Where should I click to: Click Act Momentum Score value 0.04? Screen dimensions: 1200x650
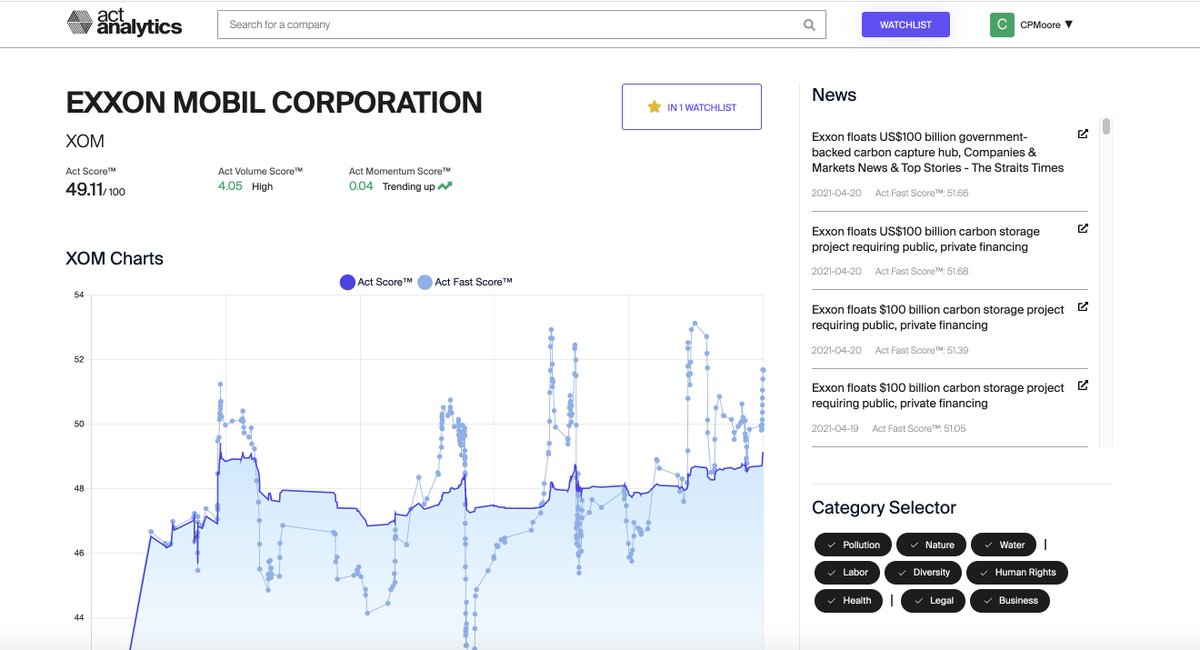coord(361,186)
